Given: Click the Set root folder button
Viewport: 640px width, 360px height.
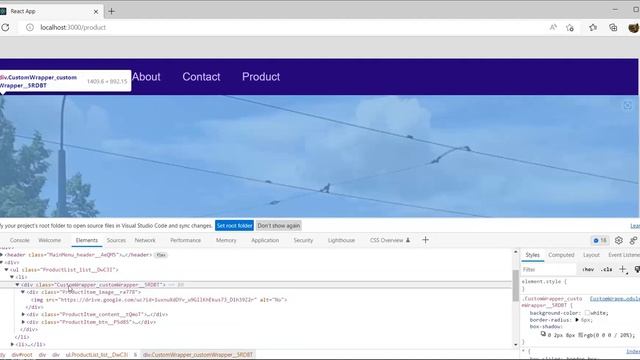Looking at the screenshot, I should click(234, 226).
